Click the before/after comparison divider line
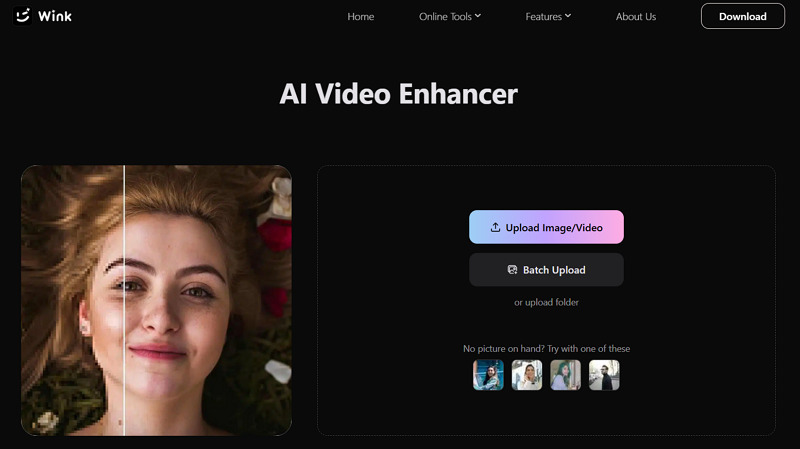 pos(124,300)
